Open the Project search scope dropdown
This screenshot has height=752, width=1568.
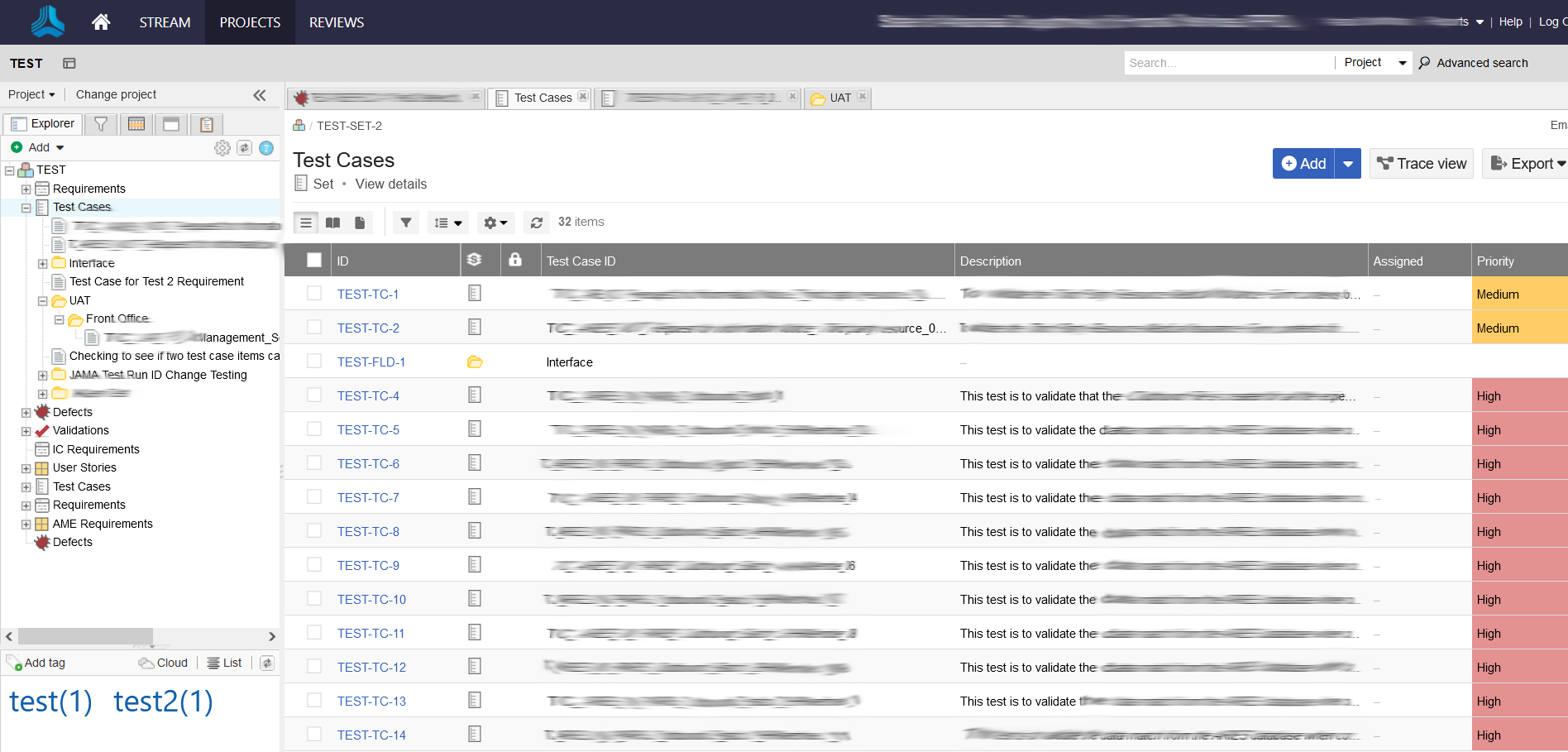click(x=1374, y=63)
